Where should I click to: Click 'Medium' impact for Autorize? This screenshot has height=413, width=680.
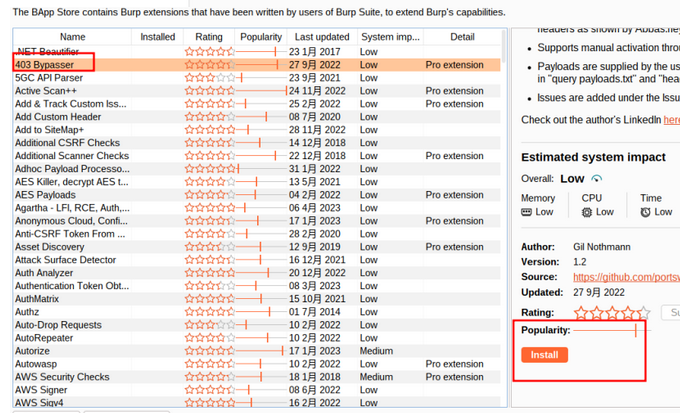376,351
